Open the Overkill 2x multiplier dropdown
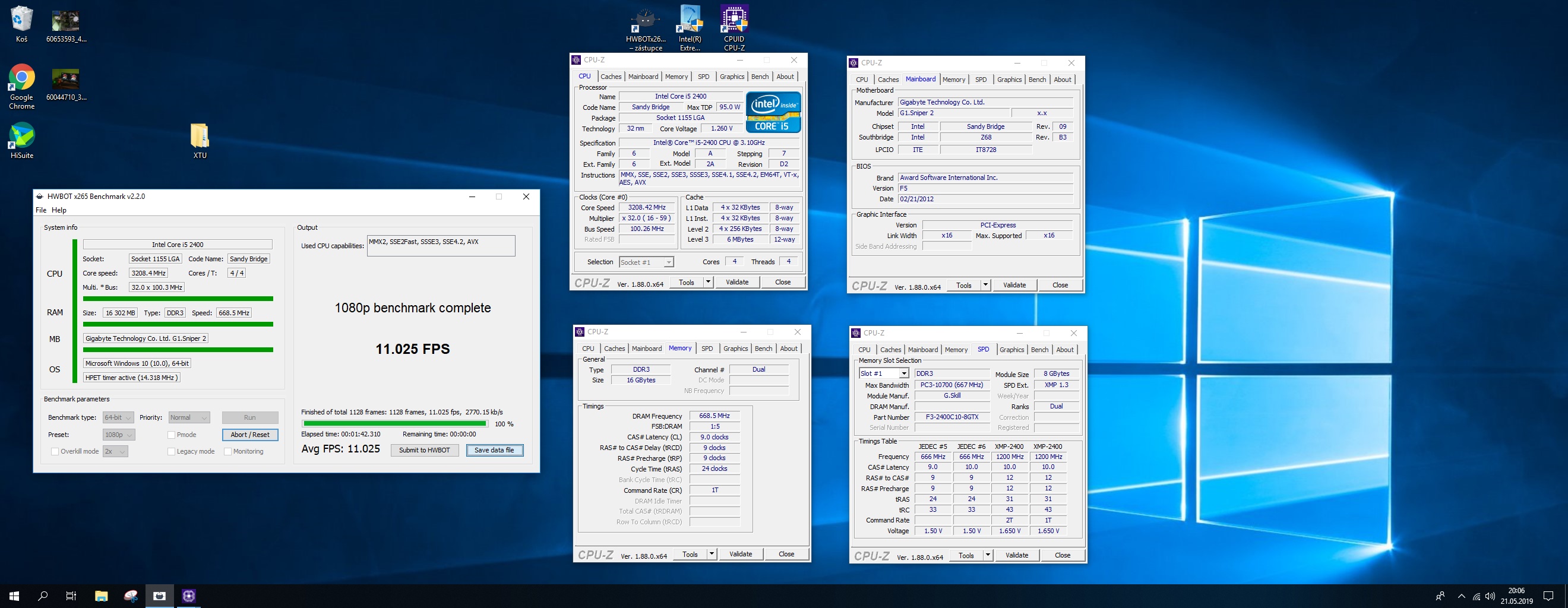 115,452
